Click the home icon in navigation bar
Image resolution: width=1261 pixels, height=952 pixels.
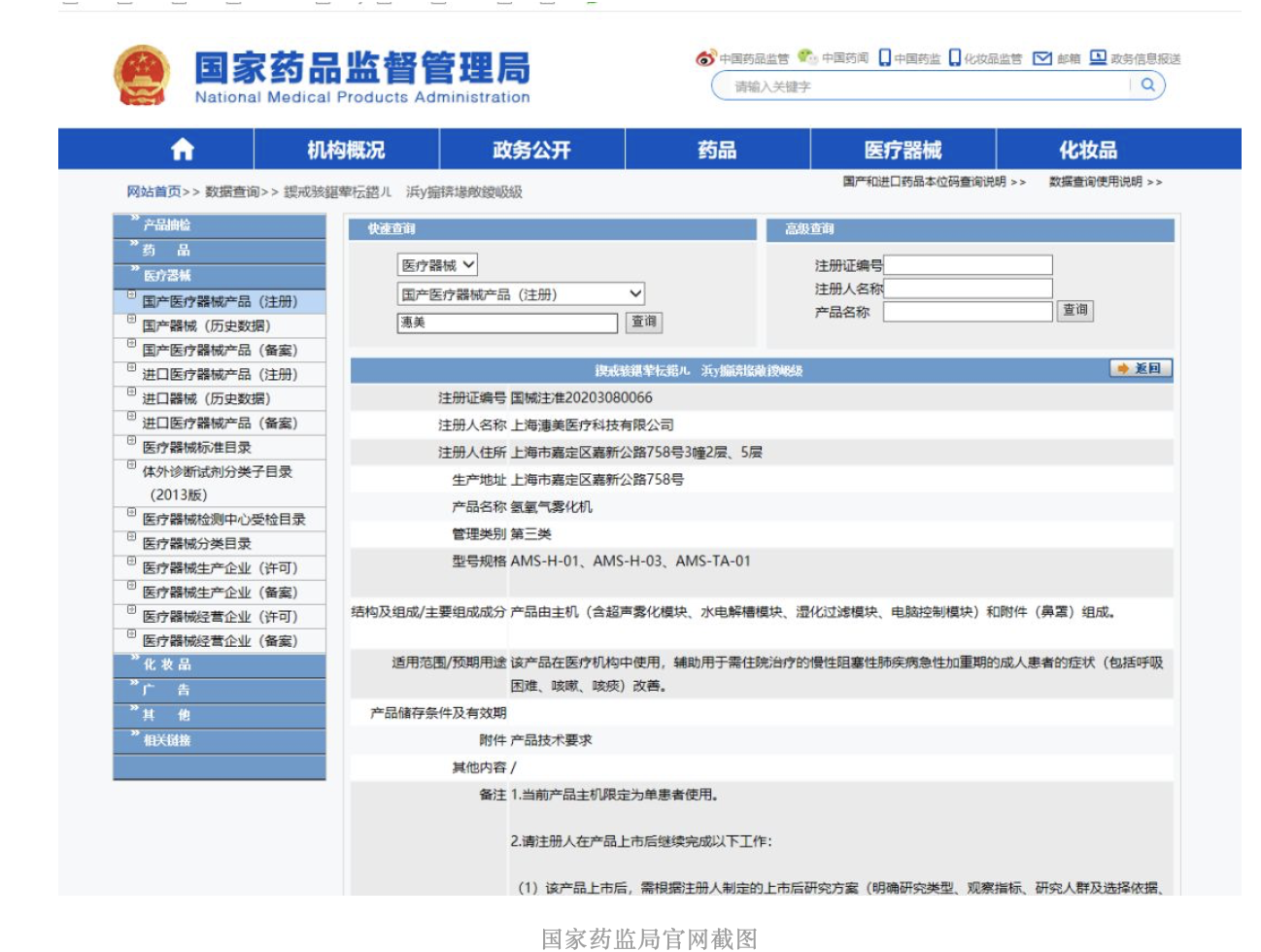pos(183,150)
